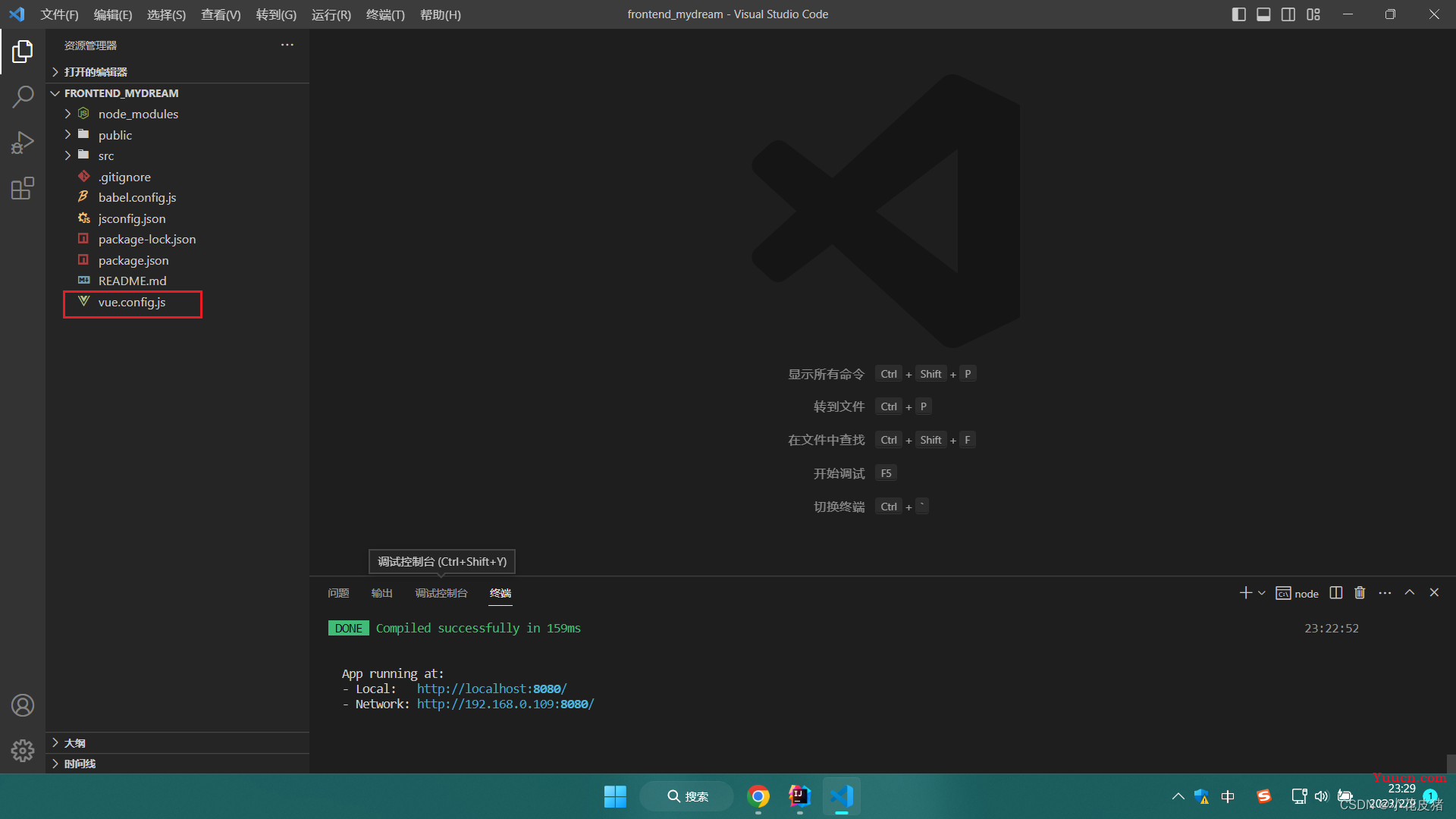Toggle the 中 input method indicator
The height and width of the screenshot is (819, 1456).
[x=1228, y=796]
